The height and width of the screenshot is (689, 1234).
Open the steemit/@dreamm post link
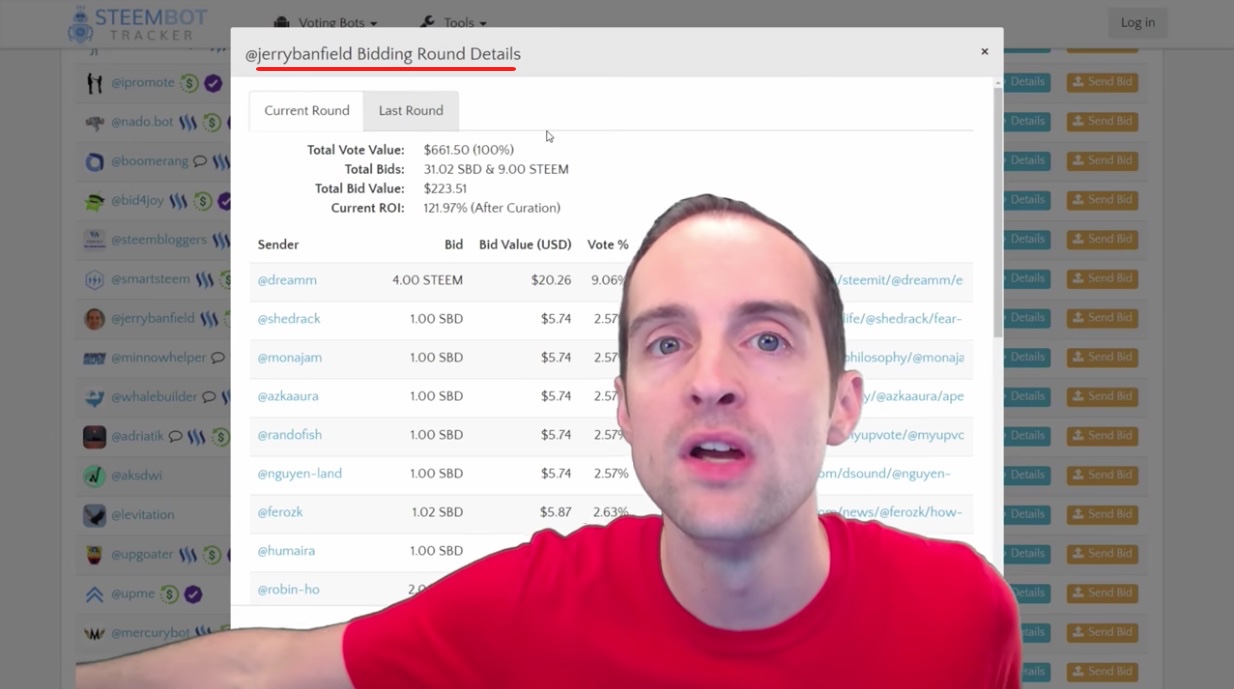coord(900,280)
